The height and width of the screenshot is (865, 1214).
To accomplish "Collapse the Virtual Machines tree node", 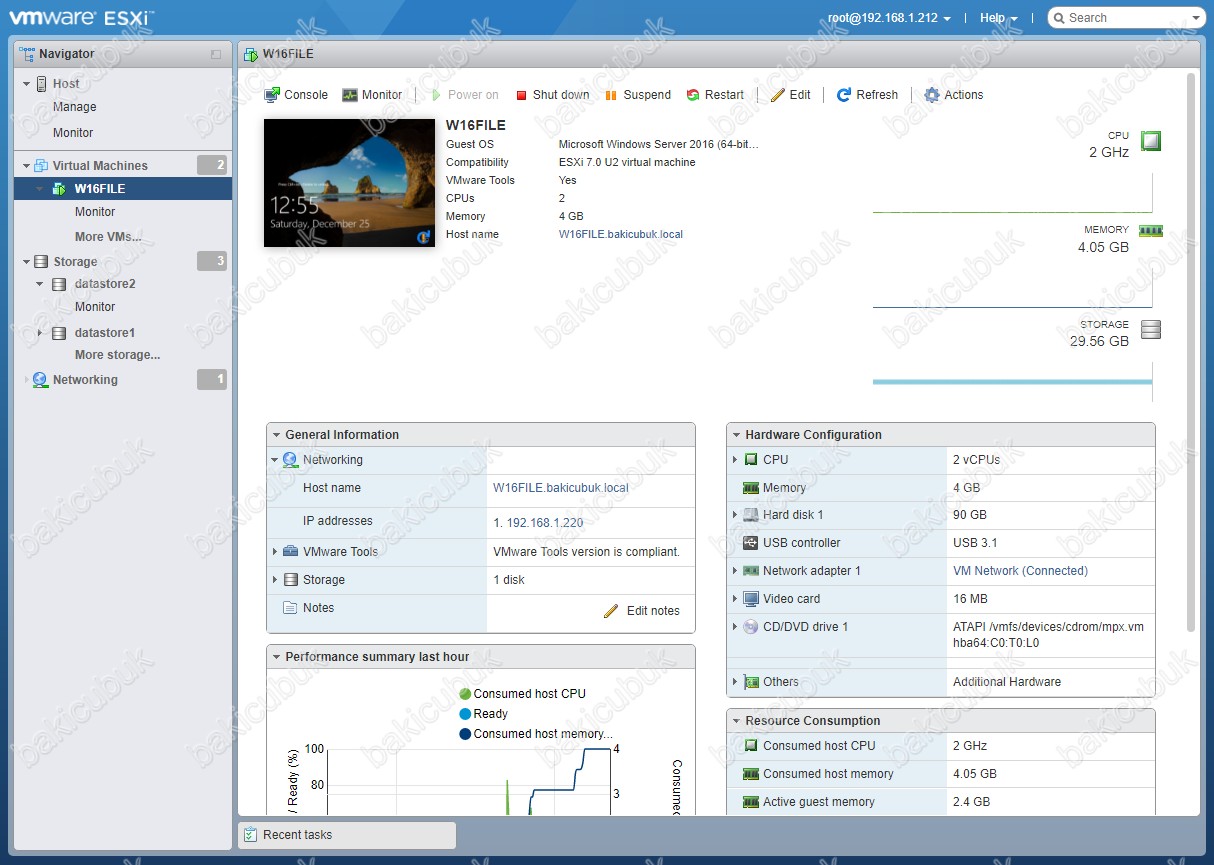I will [27, 166].
